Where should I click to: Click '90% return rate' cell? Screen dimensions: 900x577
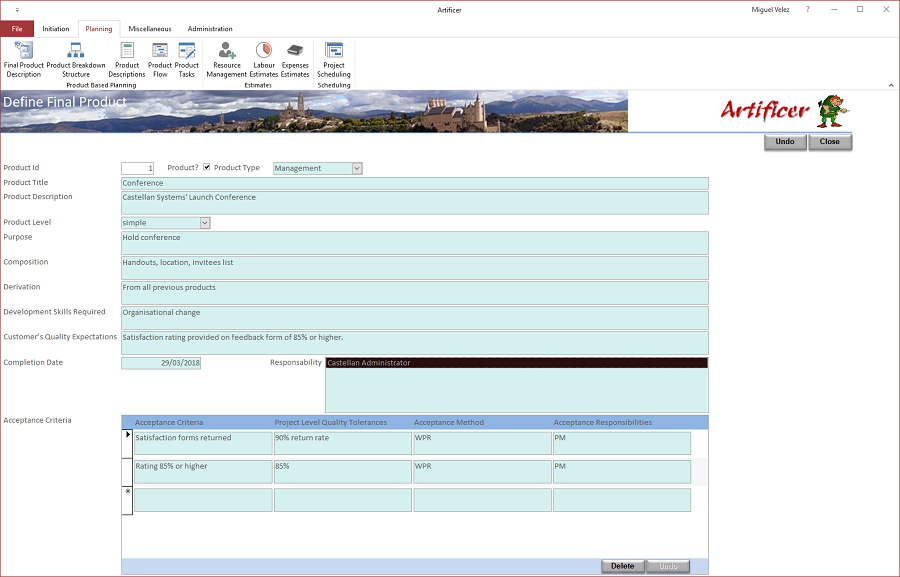pyautogui.click(x=343, y=443)
